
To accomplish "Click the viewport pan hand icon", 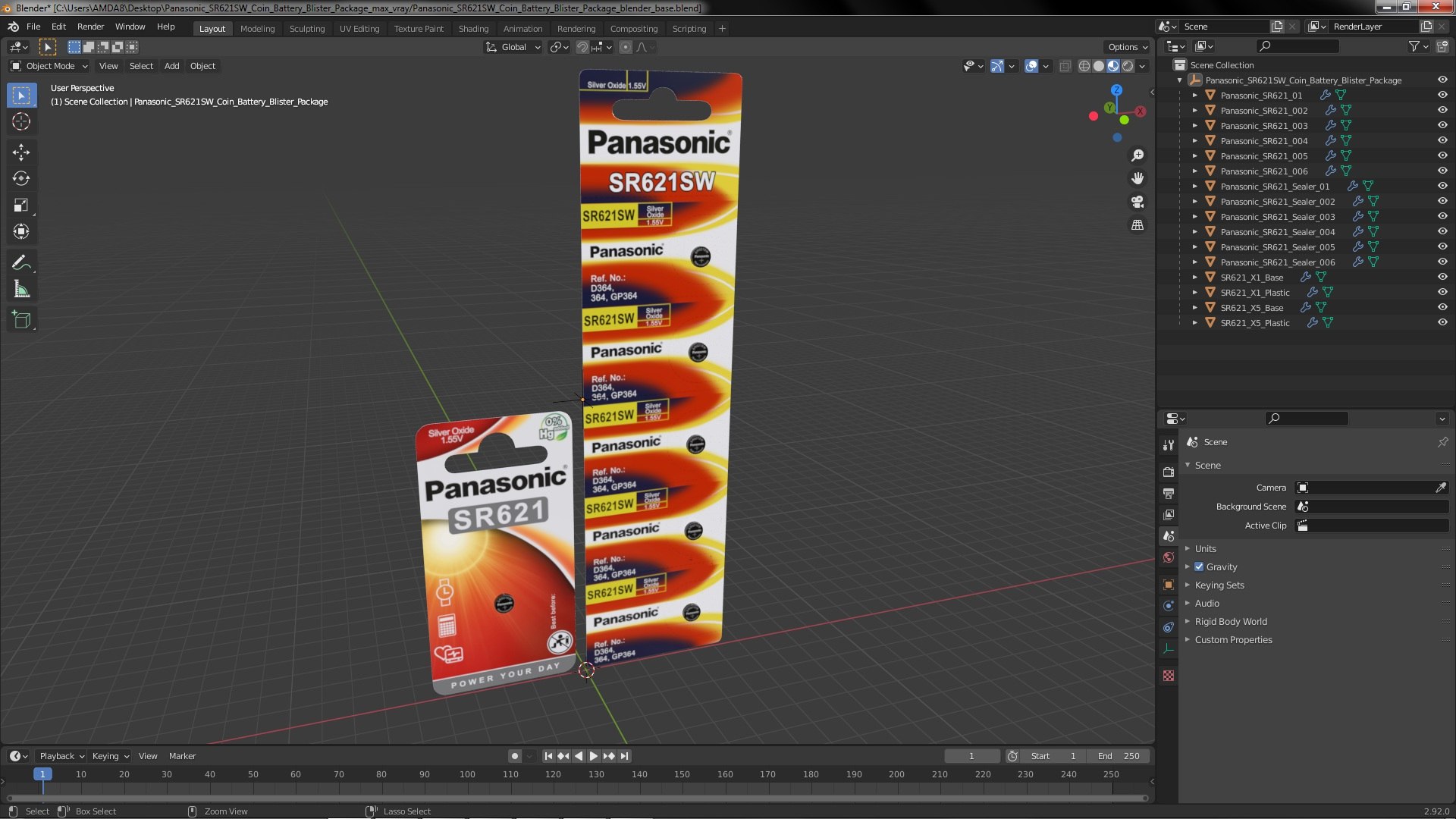I will [x=1137, y=178].
